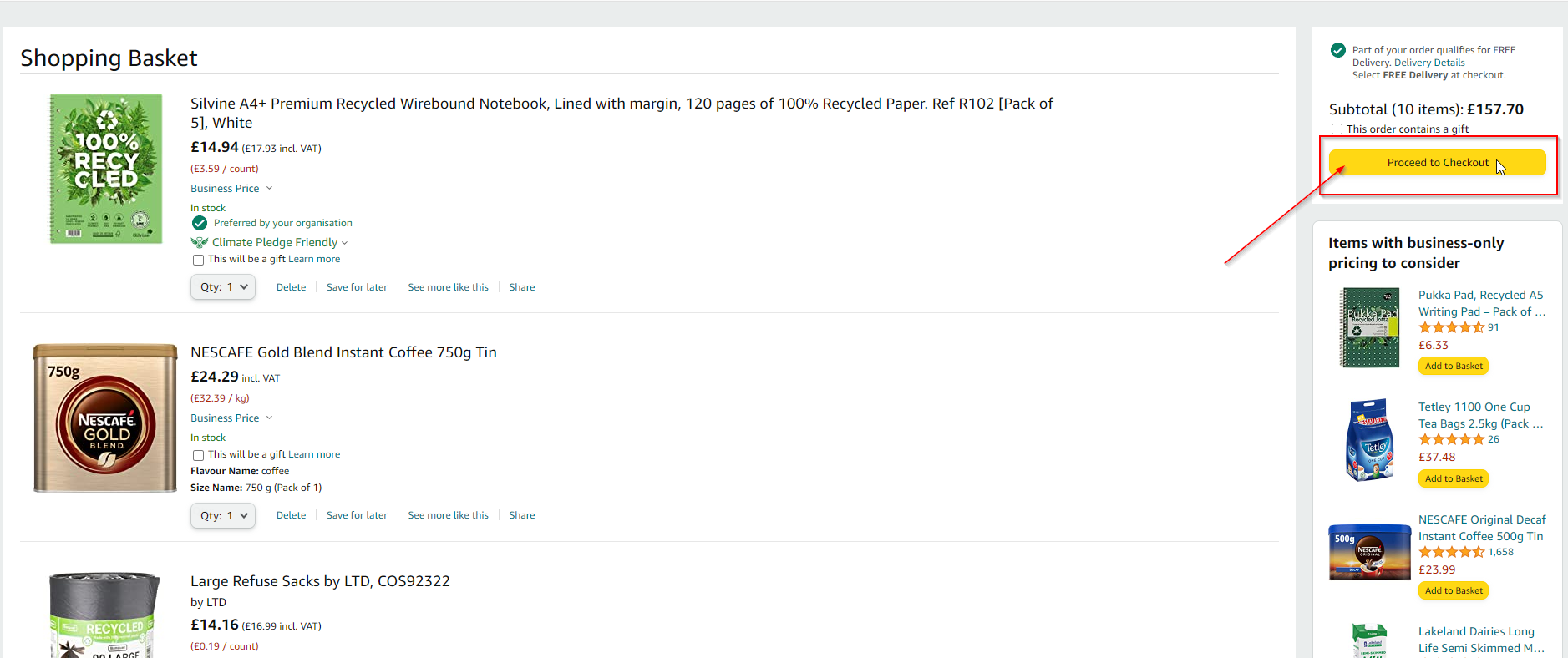Viewport: 1568px width, 658px height.
Task: Save NESCAFE Gold Blend for later
Action: pos(357,516)
